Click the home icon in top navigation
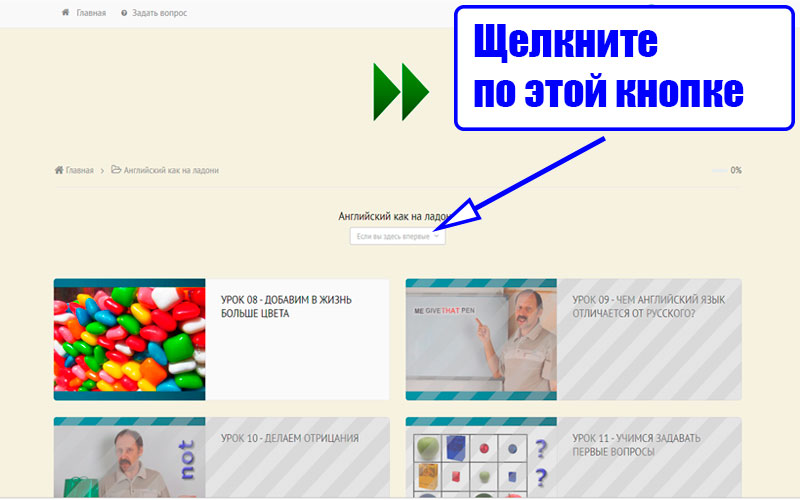This screenshot has width=800, height=500. pyautogui.click(x=65, y=13)
